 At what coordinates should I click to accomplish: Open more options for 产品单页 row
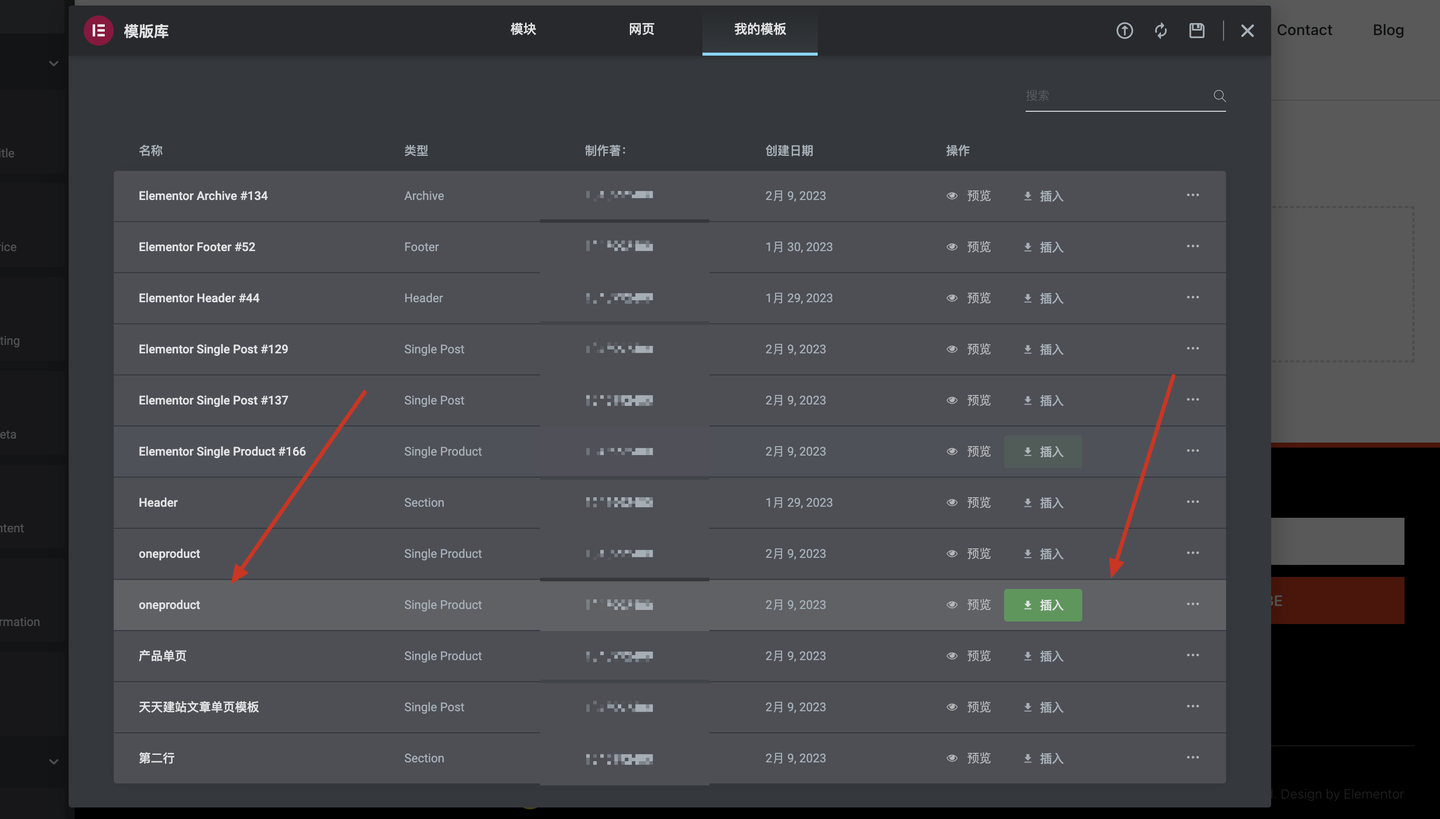(x=1193, y=655)
